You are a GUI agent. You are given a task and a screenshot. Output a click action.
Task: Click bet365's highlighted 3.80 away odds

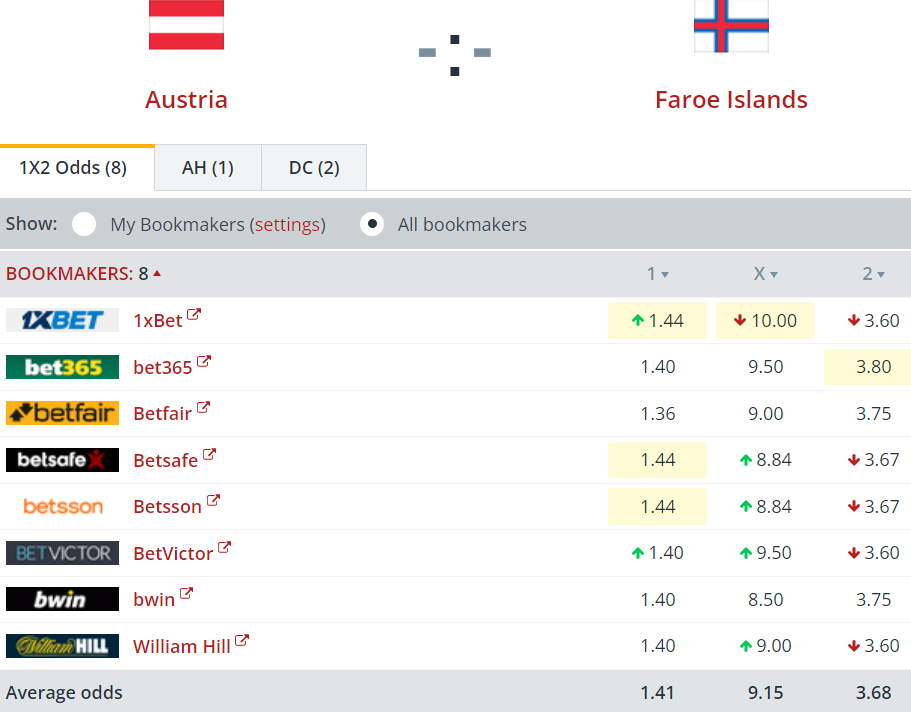873,367
